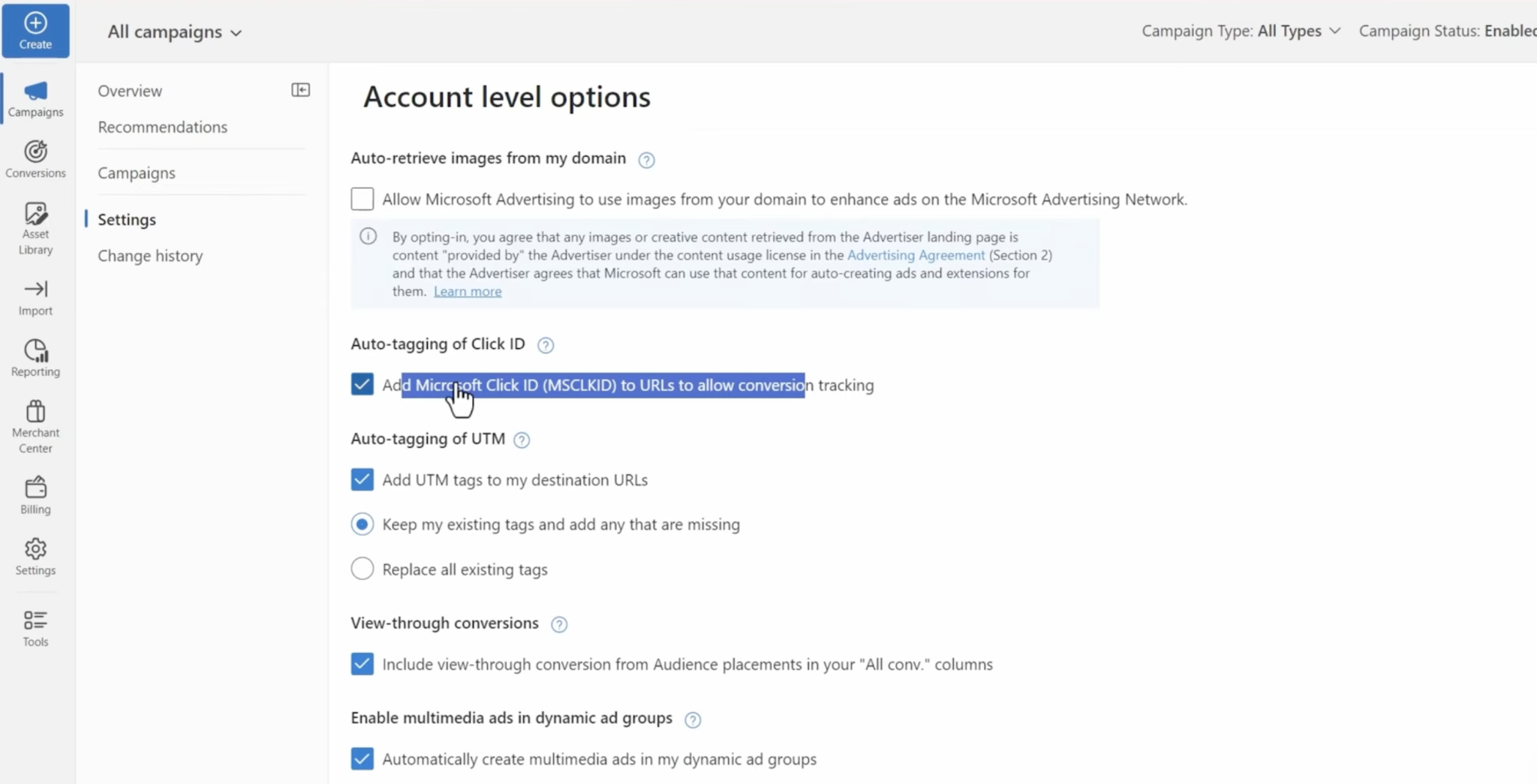Click the View-through conversions label
The width and height of the screenshot is (1537, 784).
[x=444, y=623]
